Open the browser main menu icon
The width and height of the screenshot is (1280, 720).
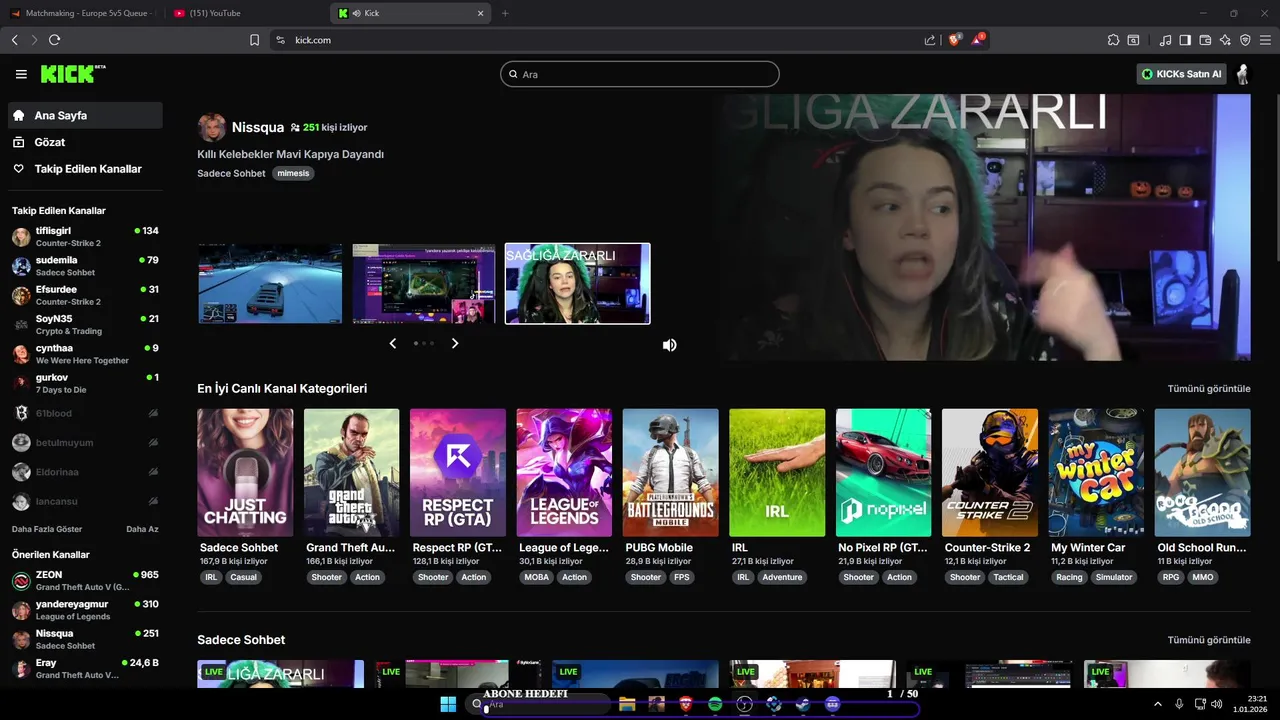pos(1266,40)
